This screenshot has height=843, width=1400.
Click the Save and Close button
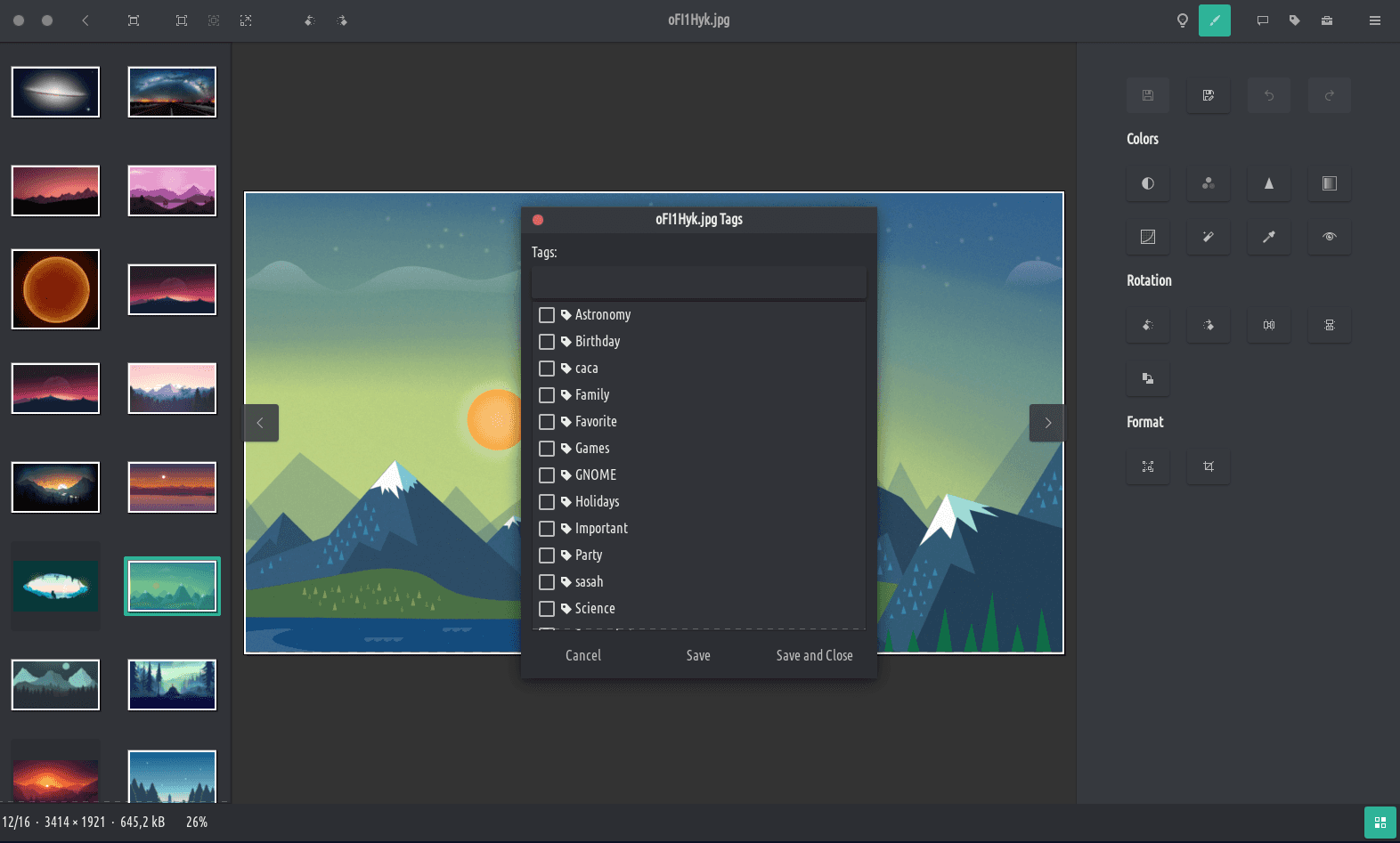pyautogui.click(x=814, y=655)
